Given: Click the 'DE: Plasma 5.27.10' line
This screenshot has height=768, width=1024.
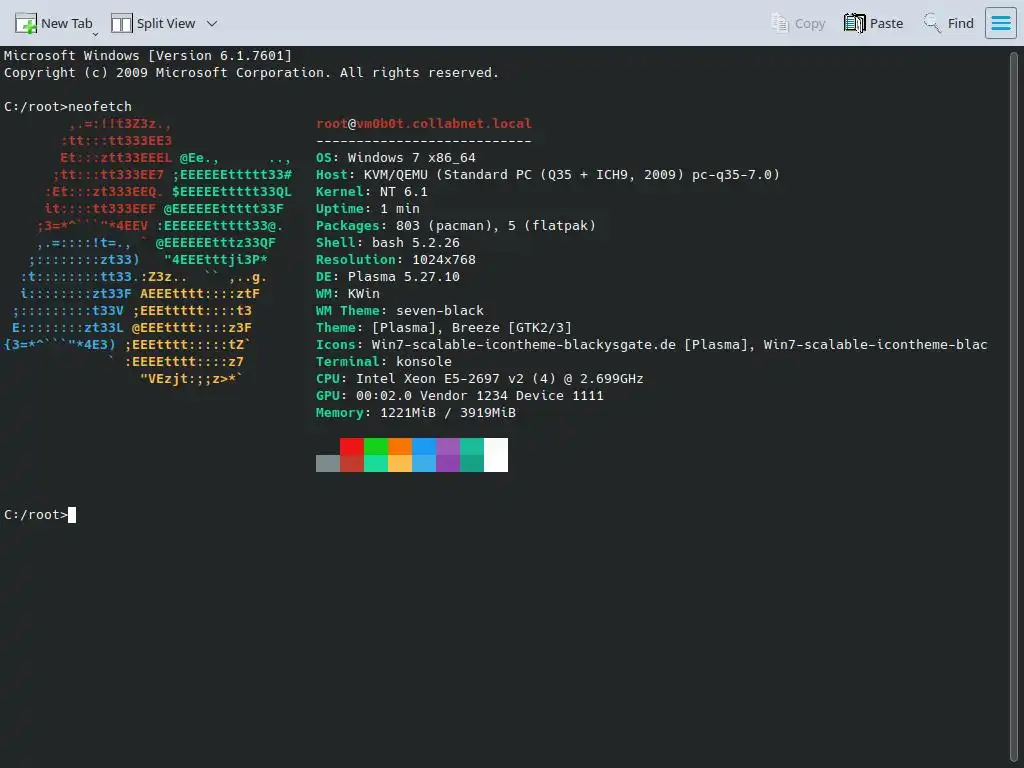Looking at the screenshot, I should coord(388,276).
